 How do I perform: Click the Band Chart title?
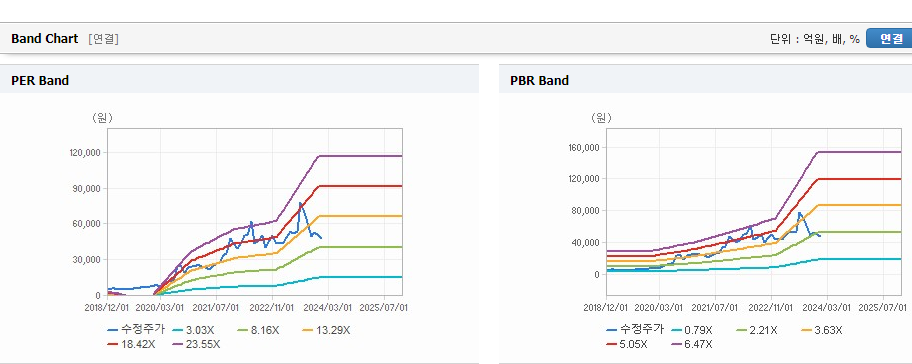[45, 39]
